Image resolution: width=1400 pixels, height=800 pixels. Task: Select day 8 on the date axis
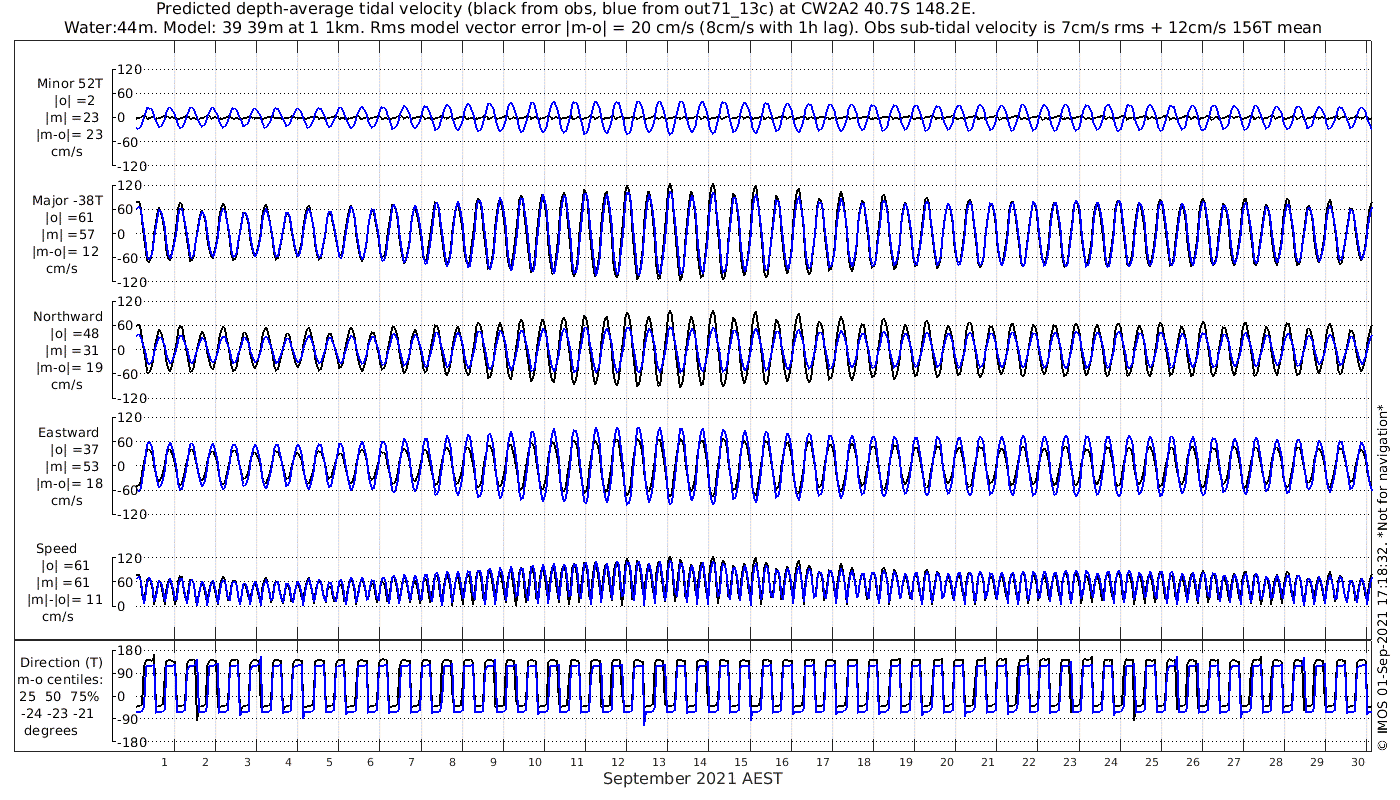click(452, 762)
